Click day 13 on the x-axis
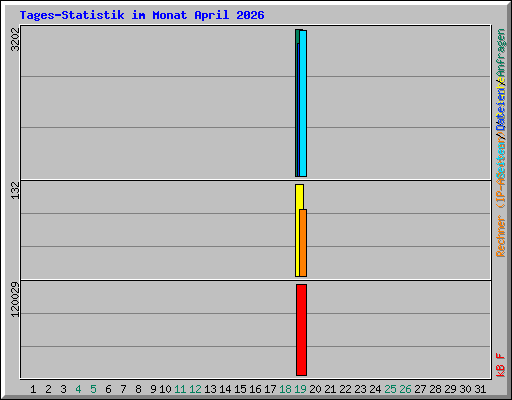512x400 pixels. click(210, 389)
